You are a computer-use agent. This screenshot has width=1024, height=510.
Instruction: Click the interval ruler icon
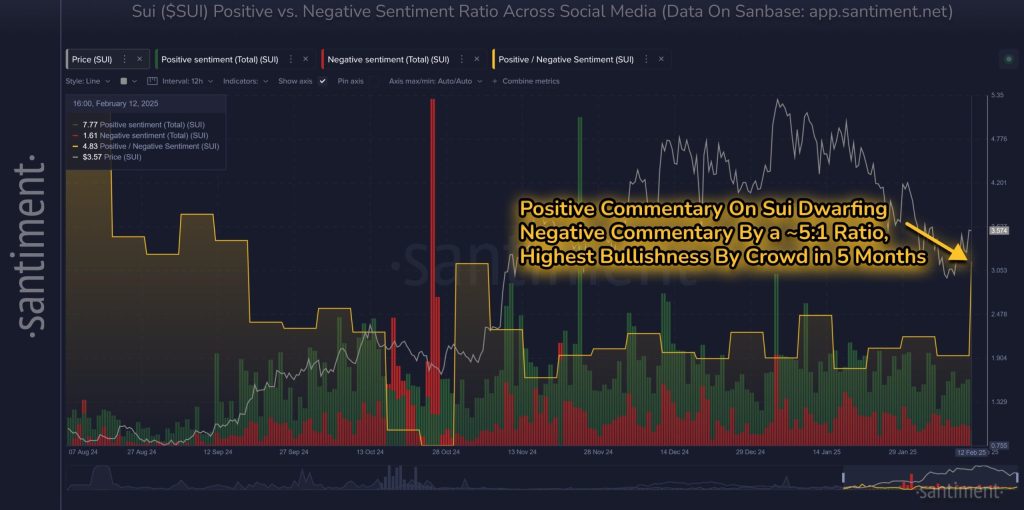(152, 81)
